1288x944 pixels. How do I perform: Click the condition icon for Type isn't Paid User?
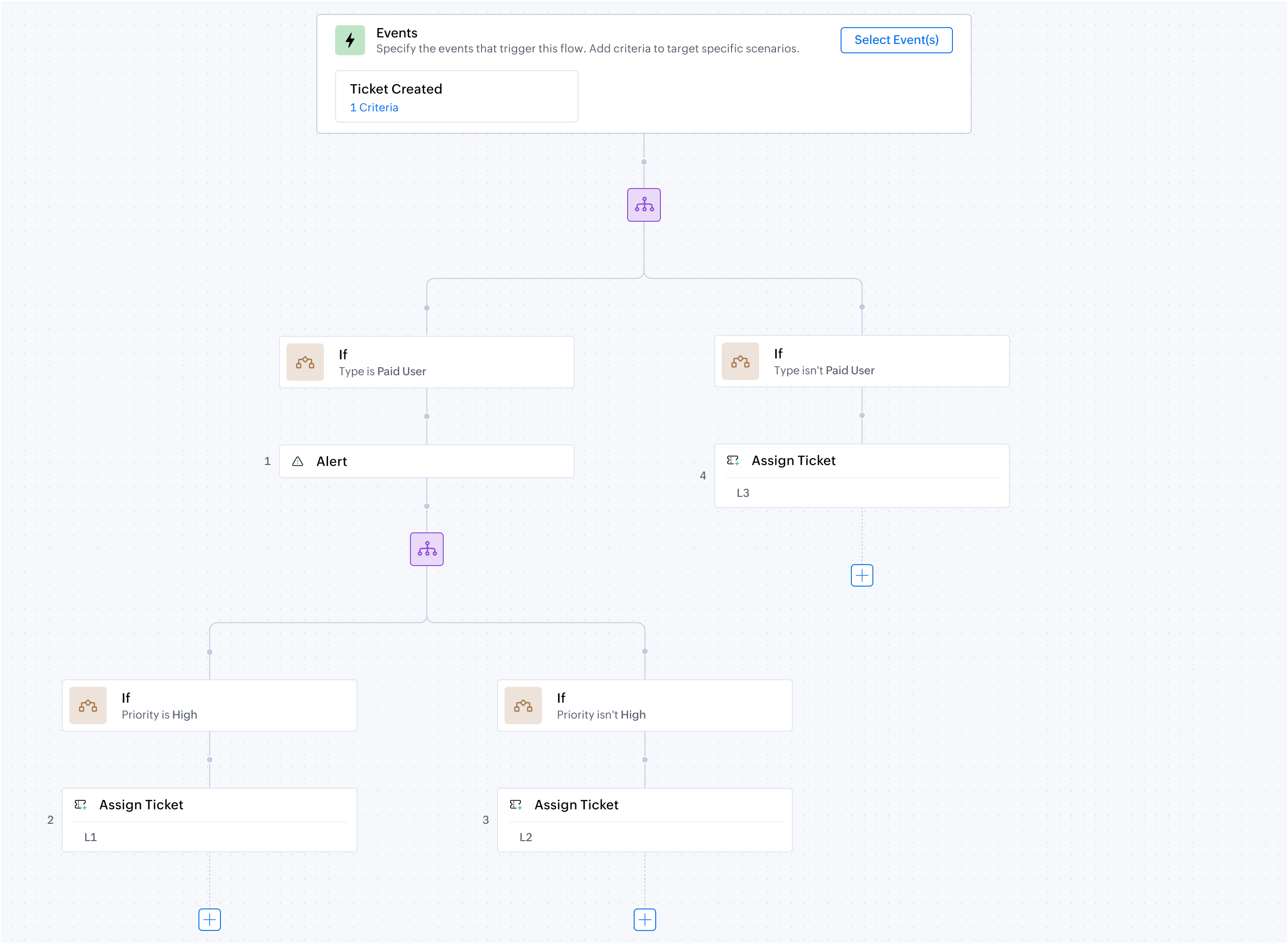740,361
